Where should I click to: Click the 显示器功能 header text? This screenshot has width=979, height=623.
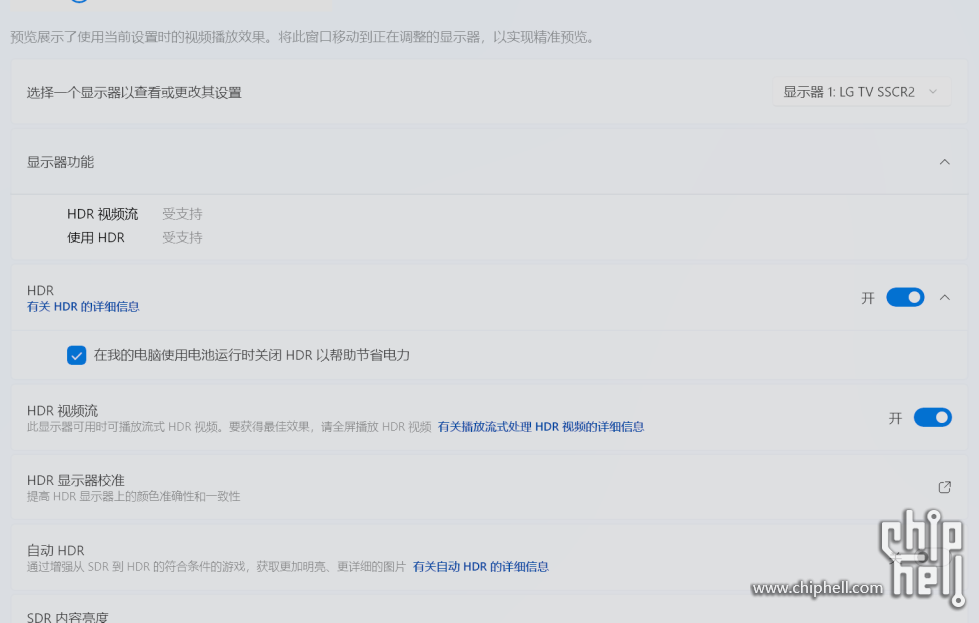click(x=60, y=162)
